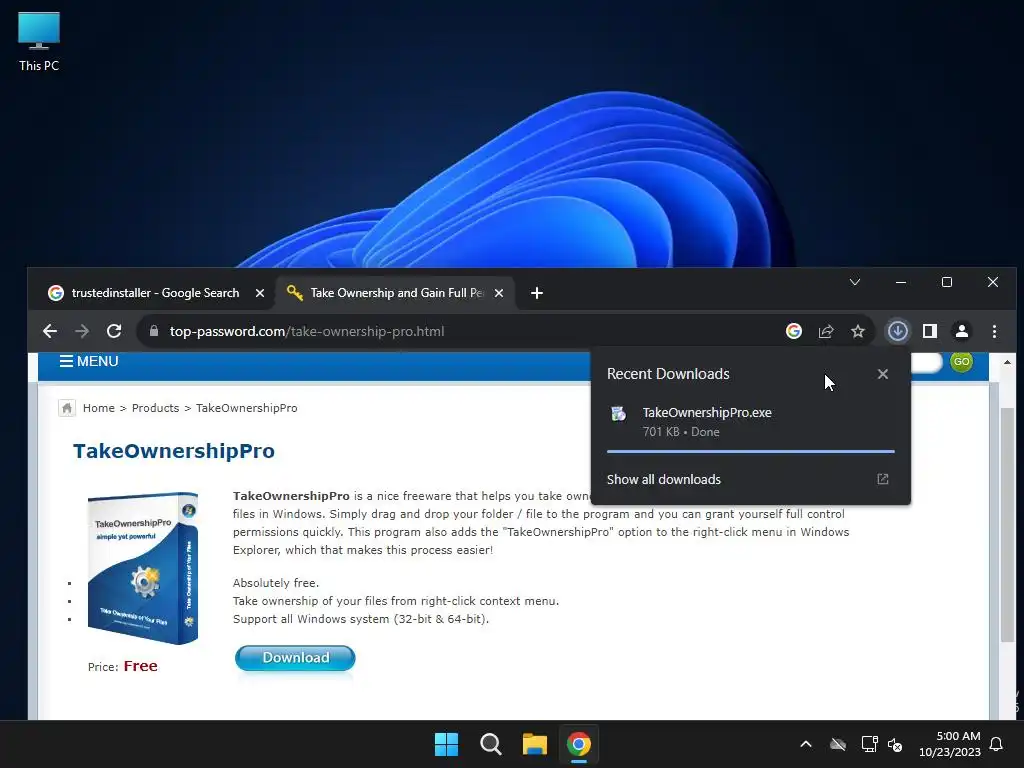
Task: Reload the current page
Action: [114, 331]
